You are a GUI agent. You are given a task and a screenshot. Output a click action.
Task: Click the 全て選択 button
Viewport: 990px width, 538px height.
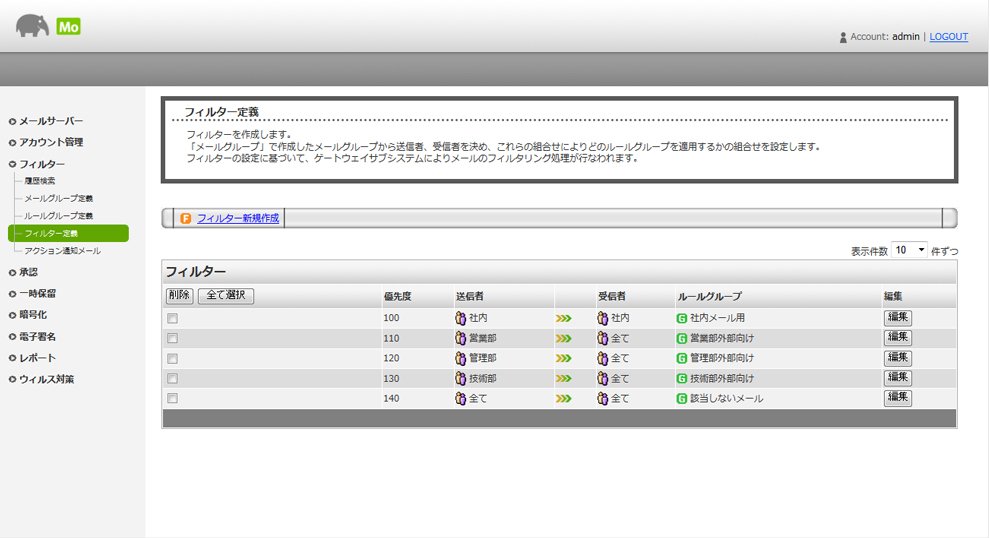(226, 296)
